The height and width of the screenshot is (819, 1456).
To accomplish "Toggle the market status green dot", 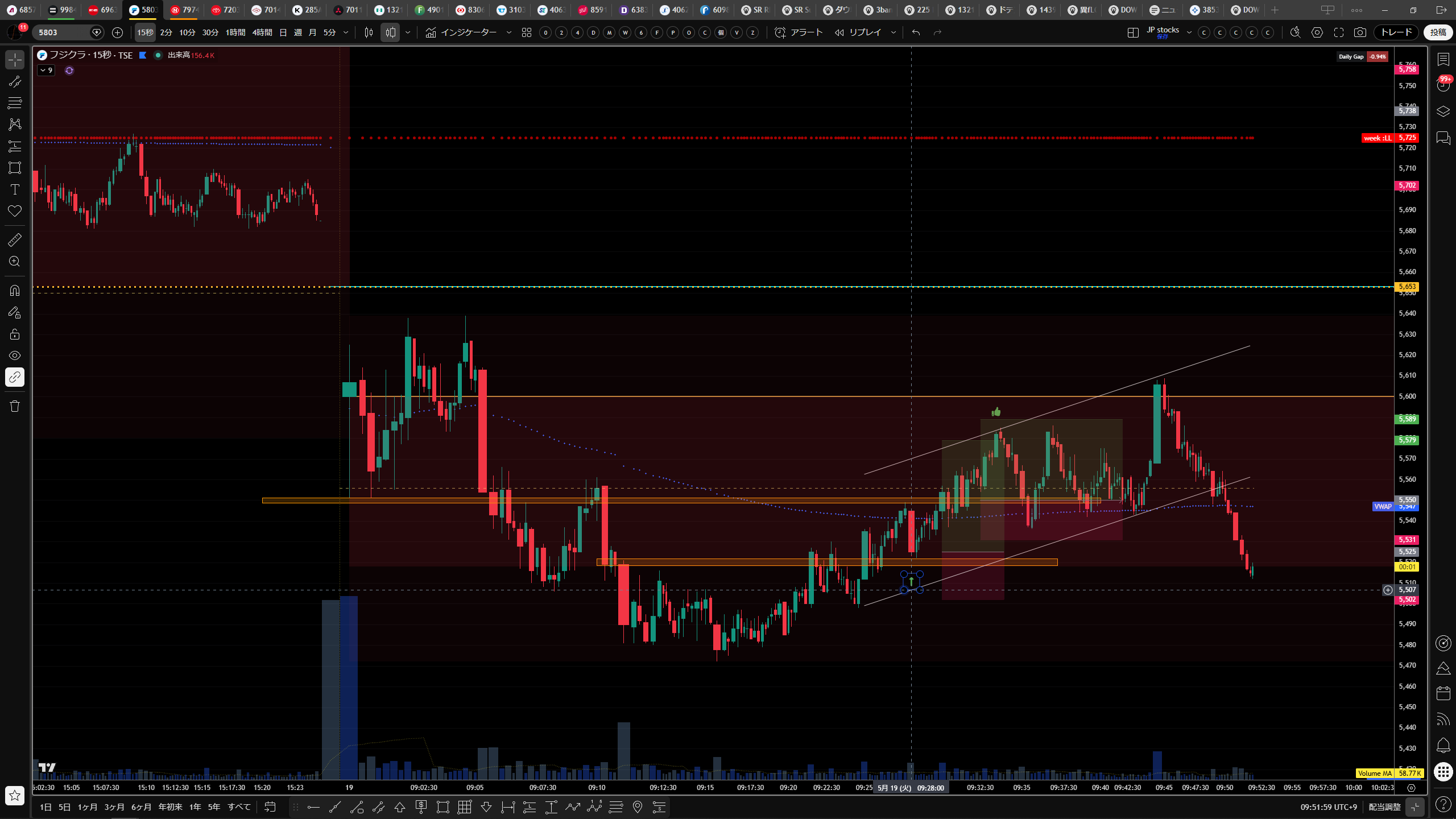I will point(158,55).
